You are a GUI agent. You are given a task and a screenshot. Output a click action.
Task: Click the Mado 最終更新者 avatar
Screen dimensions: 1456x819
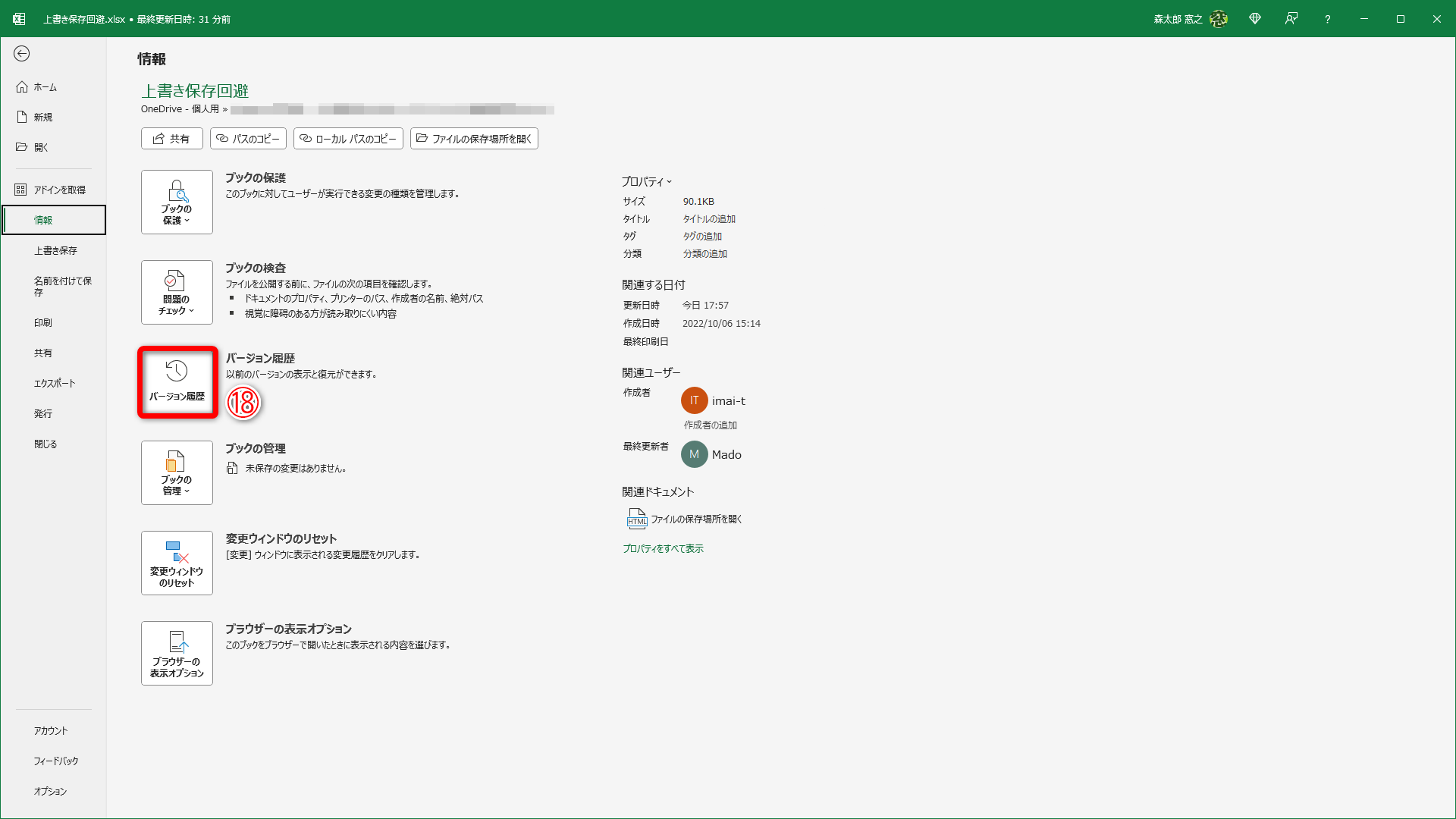point(694,454)
